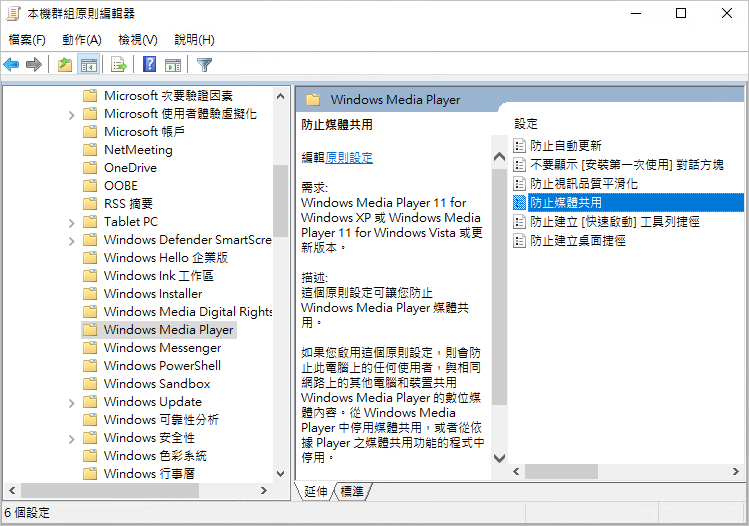
Task: Toggle the Show/Hide action pane icon
Action: coord(173,65)
